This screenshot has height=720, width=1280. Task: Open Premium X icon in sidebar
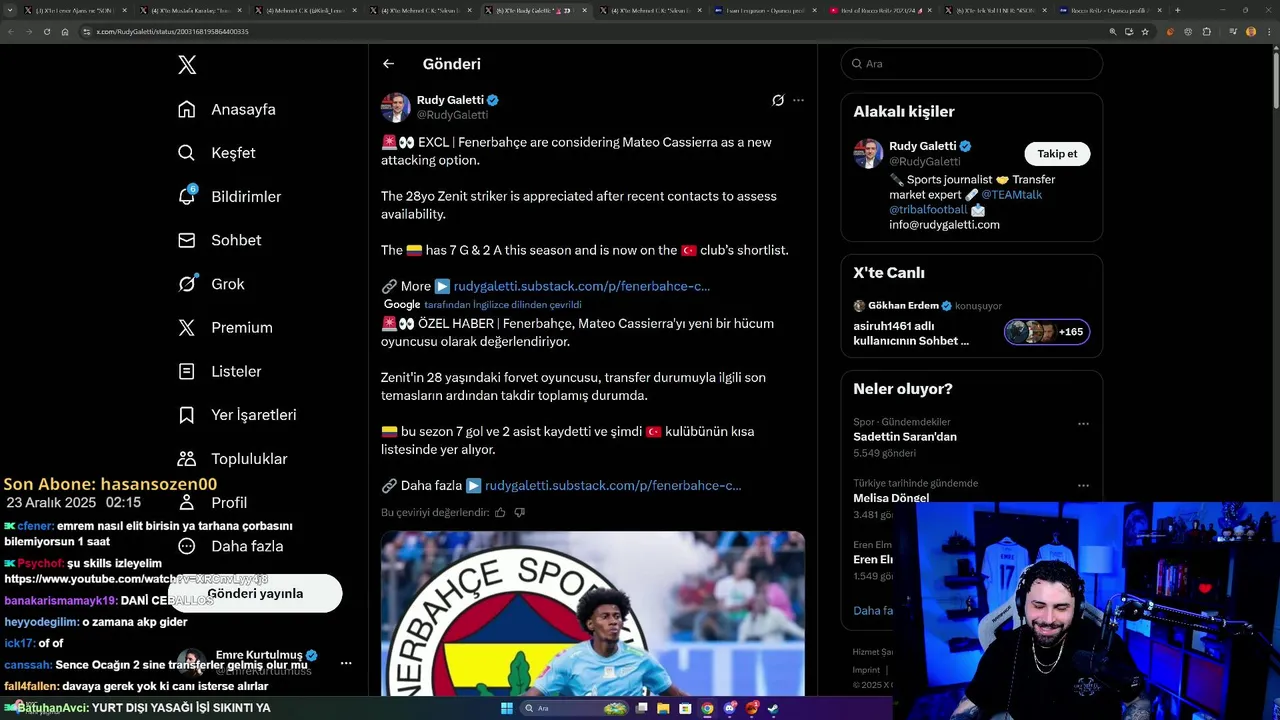[x=187, y=328]
